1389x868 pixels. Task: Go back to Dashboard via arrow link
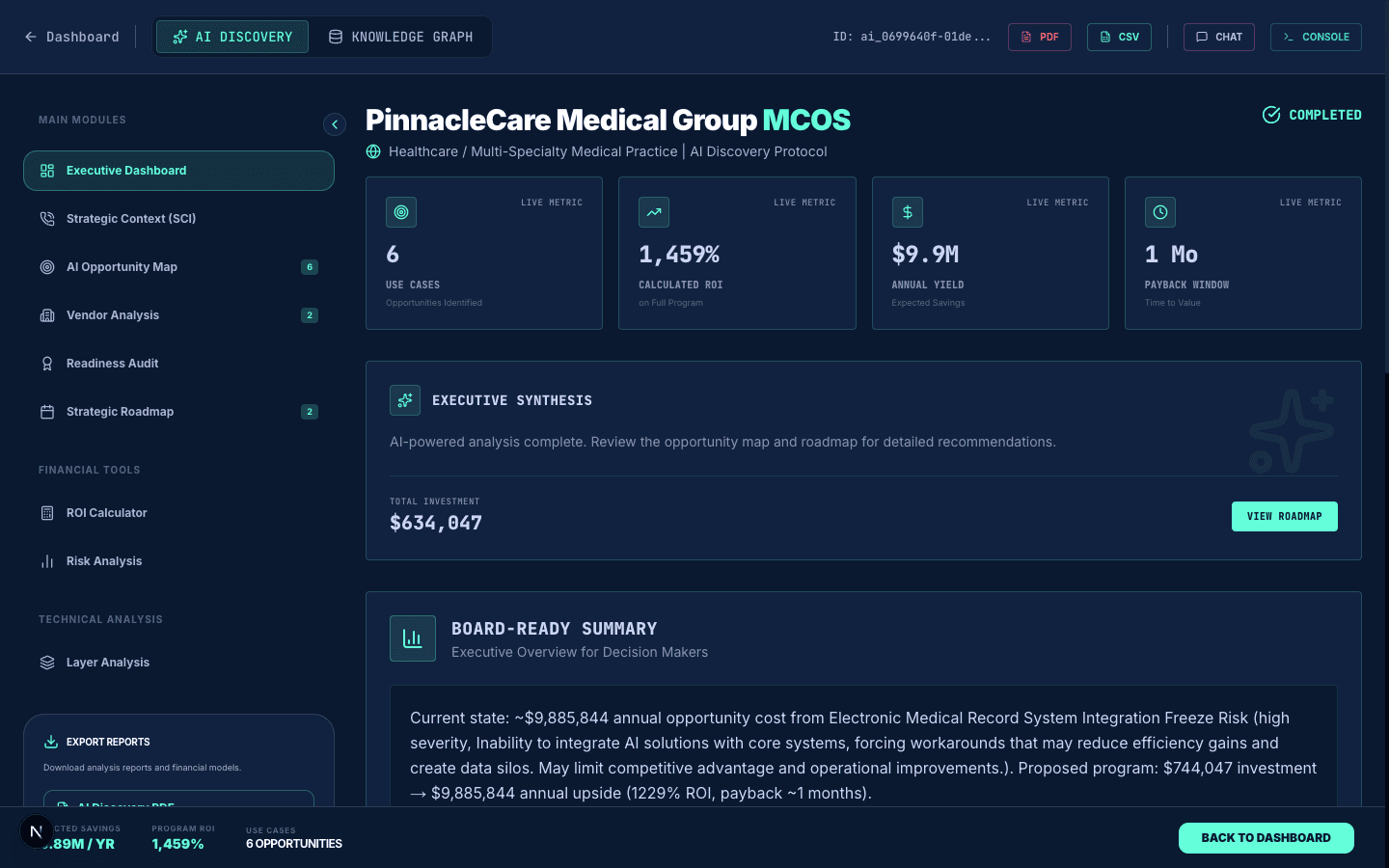[71, 37]
